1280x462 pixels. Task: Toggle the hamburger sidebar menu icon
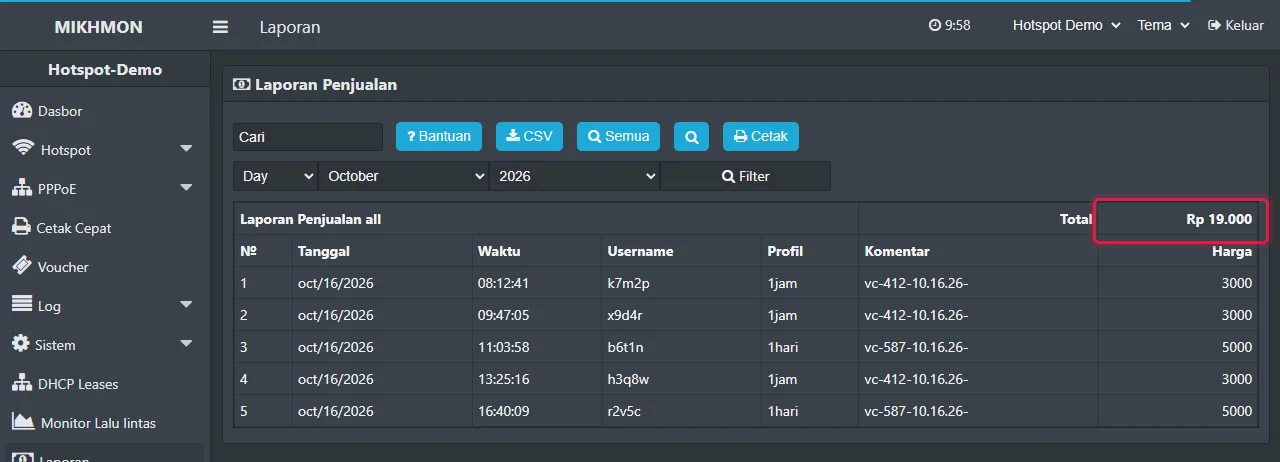pos(220,27)
